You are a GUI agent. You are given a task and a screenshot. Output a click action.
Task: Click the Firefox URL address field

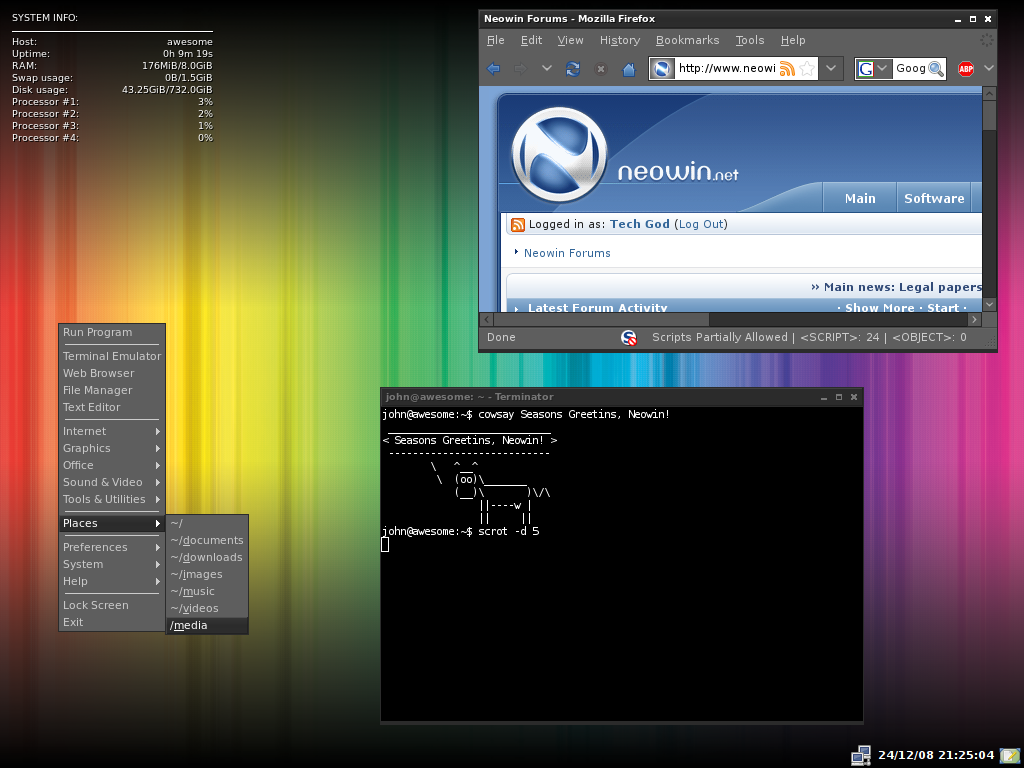click(x=725, y=69)
